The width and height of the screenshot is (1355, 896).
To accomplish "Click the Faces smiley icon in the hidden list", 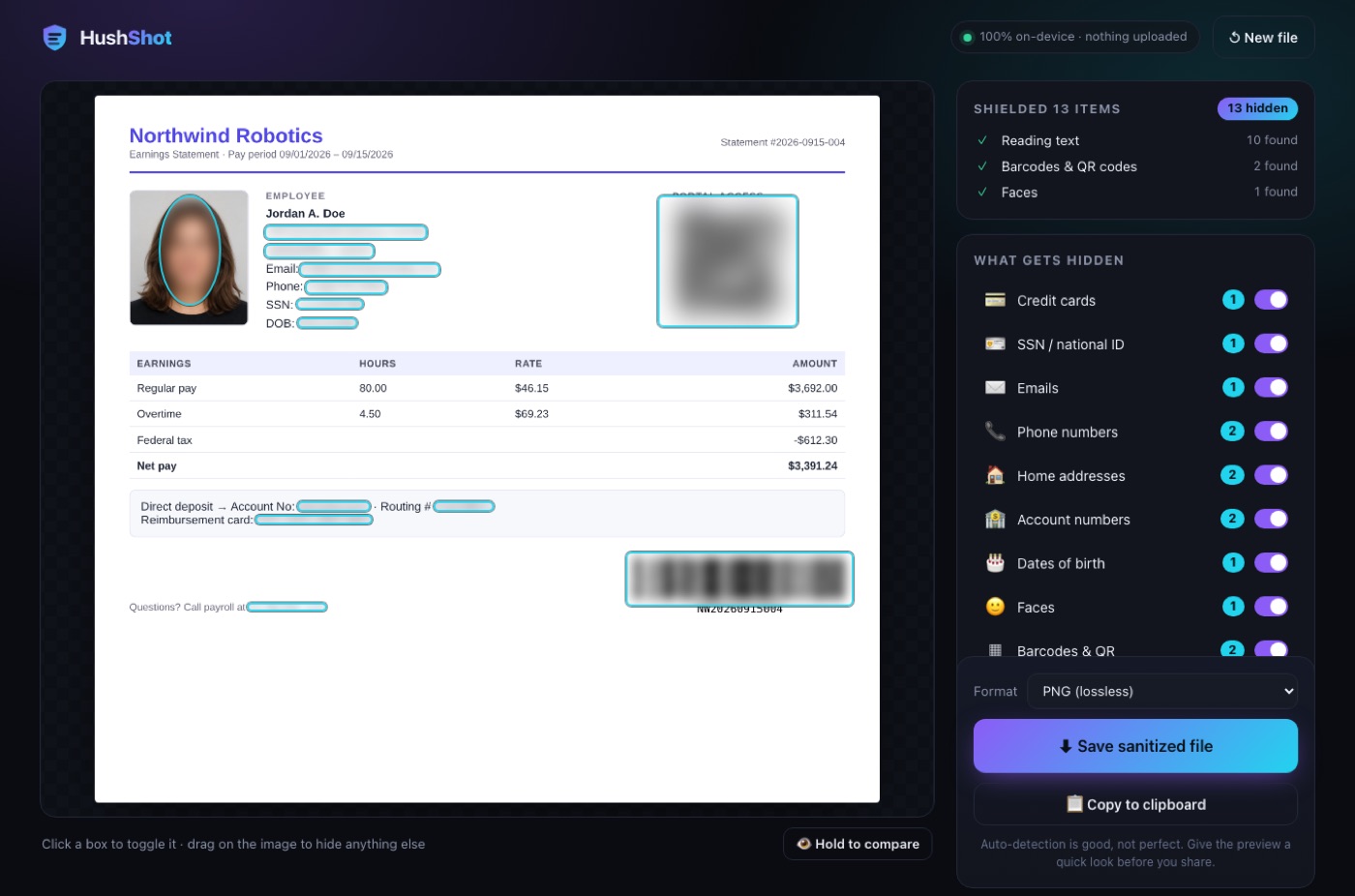I will coord(995,607).
